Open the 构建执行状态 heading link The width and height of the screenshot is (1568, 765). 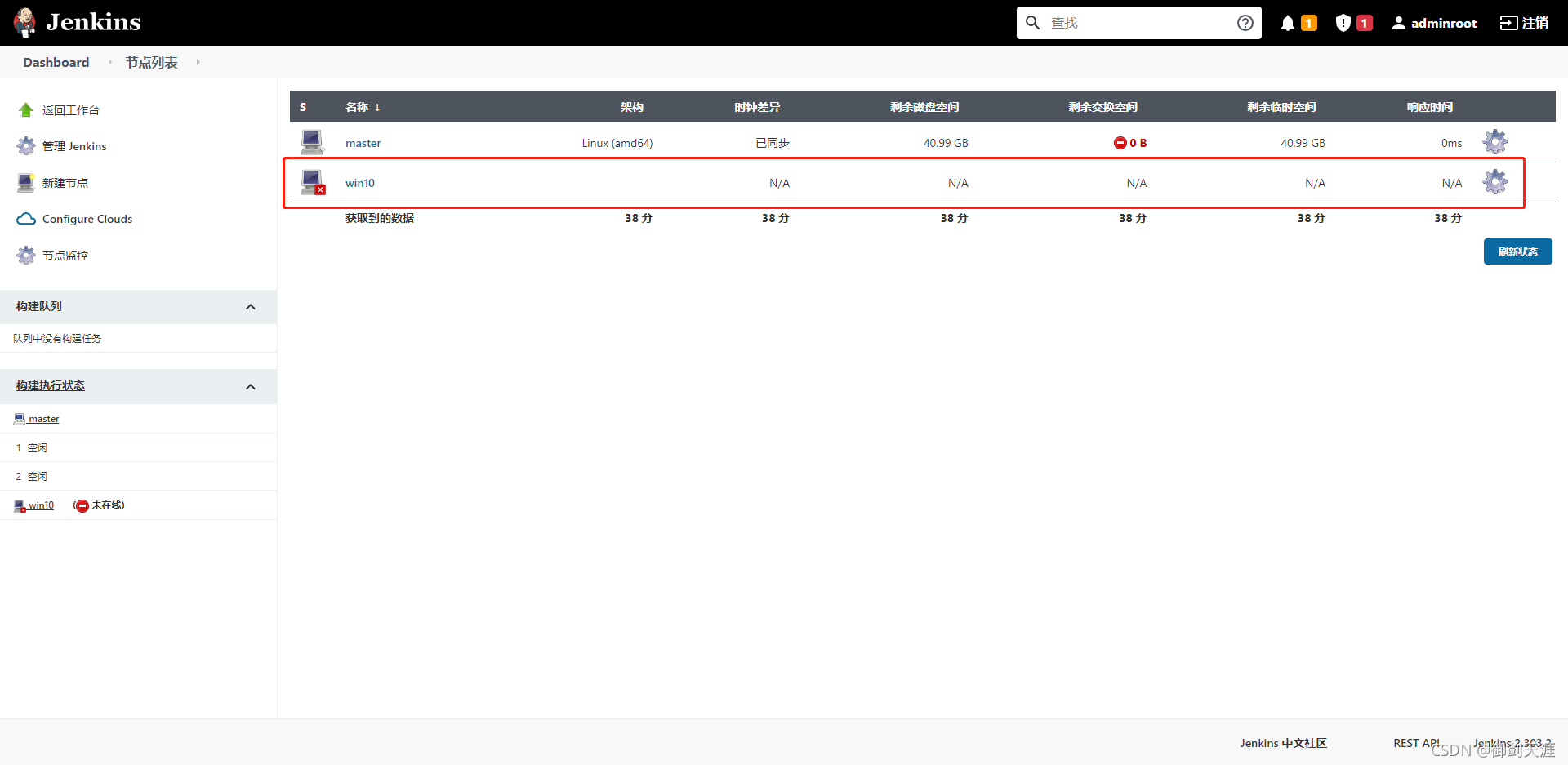point(51,386)
